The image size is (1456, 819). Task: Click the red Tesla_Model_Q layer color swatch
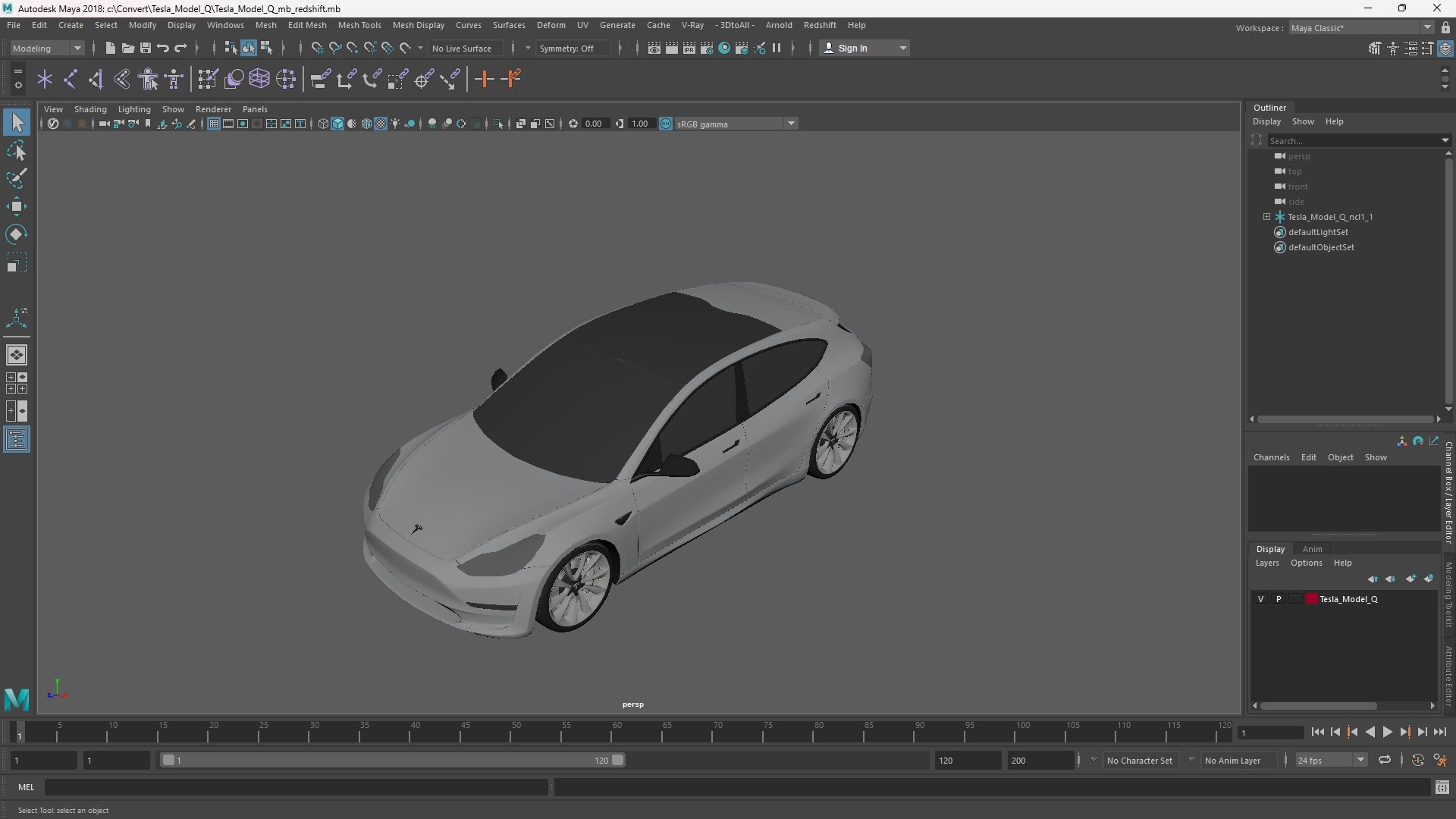click(x=1311, y=599)
